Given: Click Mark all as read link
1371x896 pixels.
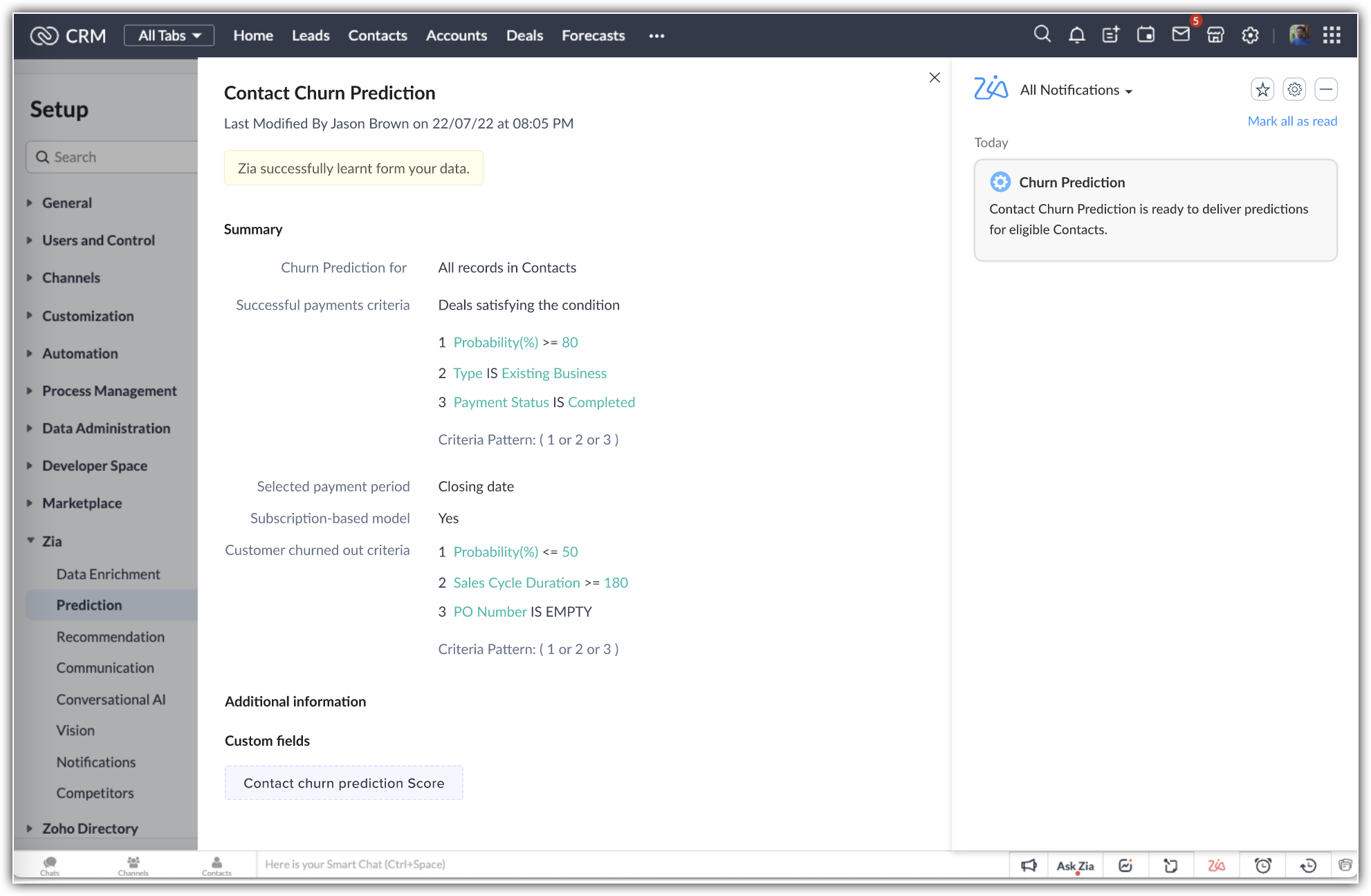Looking at the screenshot, I should tap(1291, 121).
